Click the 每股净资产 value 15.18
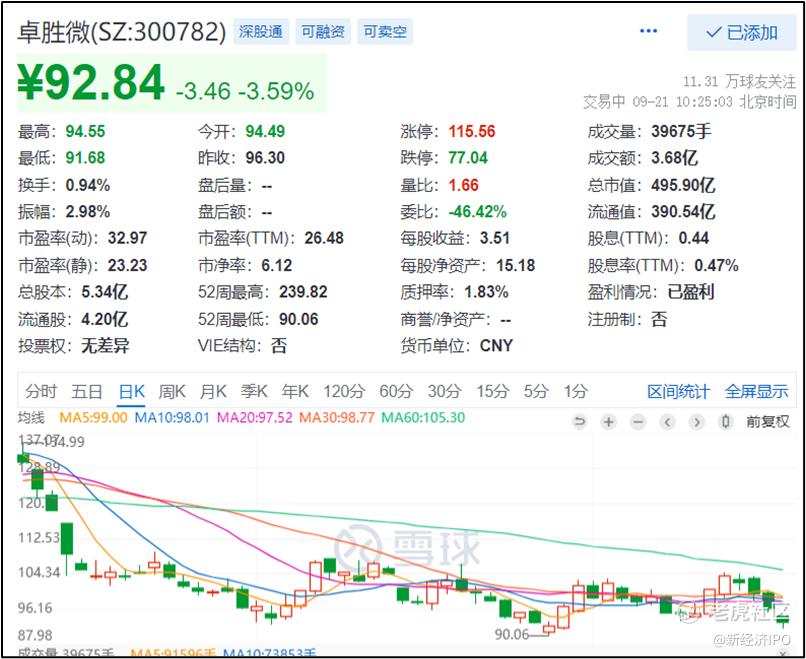Viewport: 806px width, 659px height. click(516, 265)
